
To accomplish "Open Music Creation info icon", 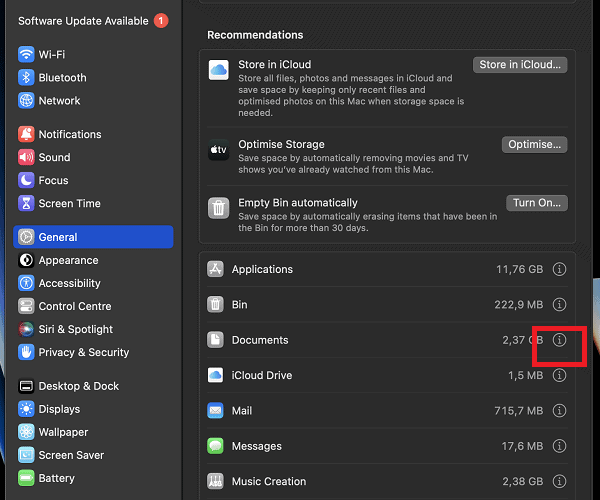I will pyautogui.click(x=559, y=481).
